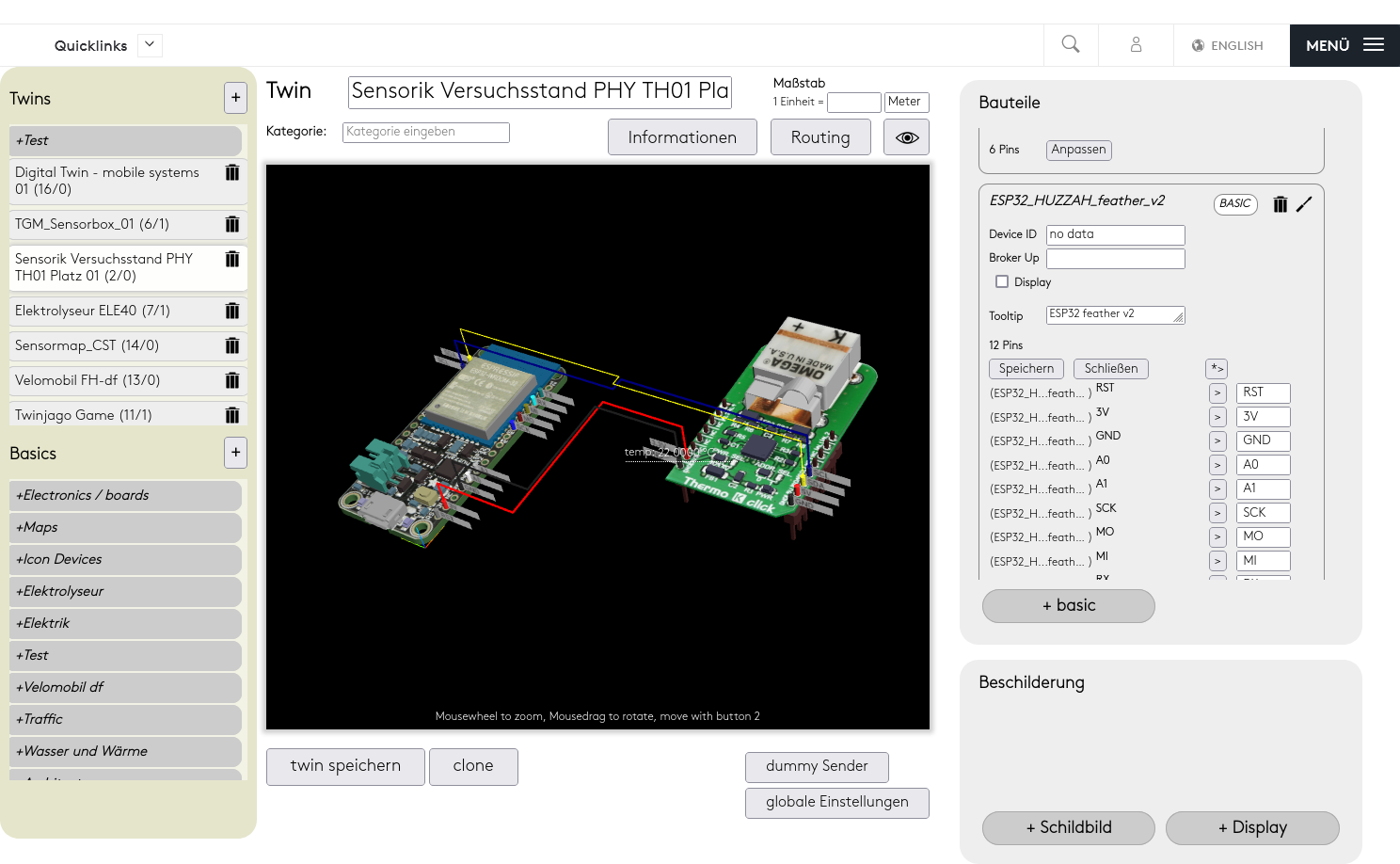
Task: Delete the ESP32_HUZZAH_feather_v2 component
Action: point(1280,204)
